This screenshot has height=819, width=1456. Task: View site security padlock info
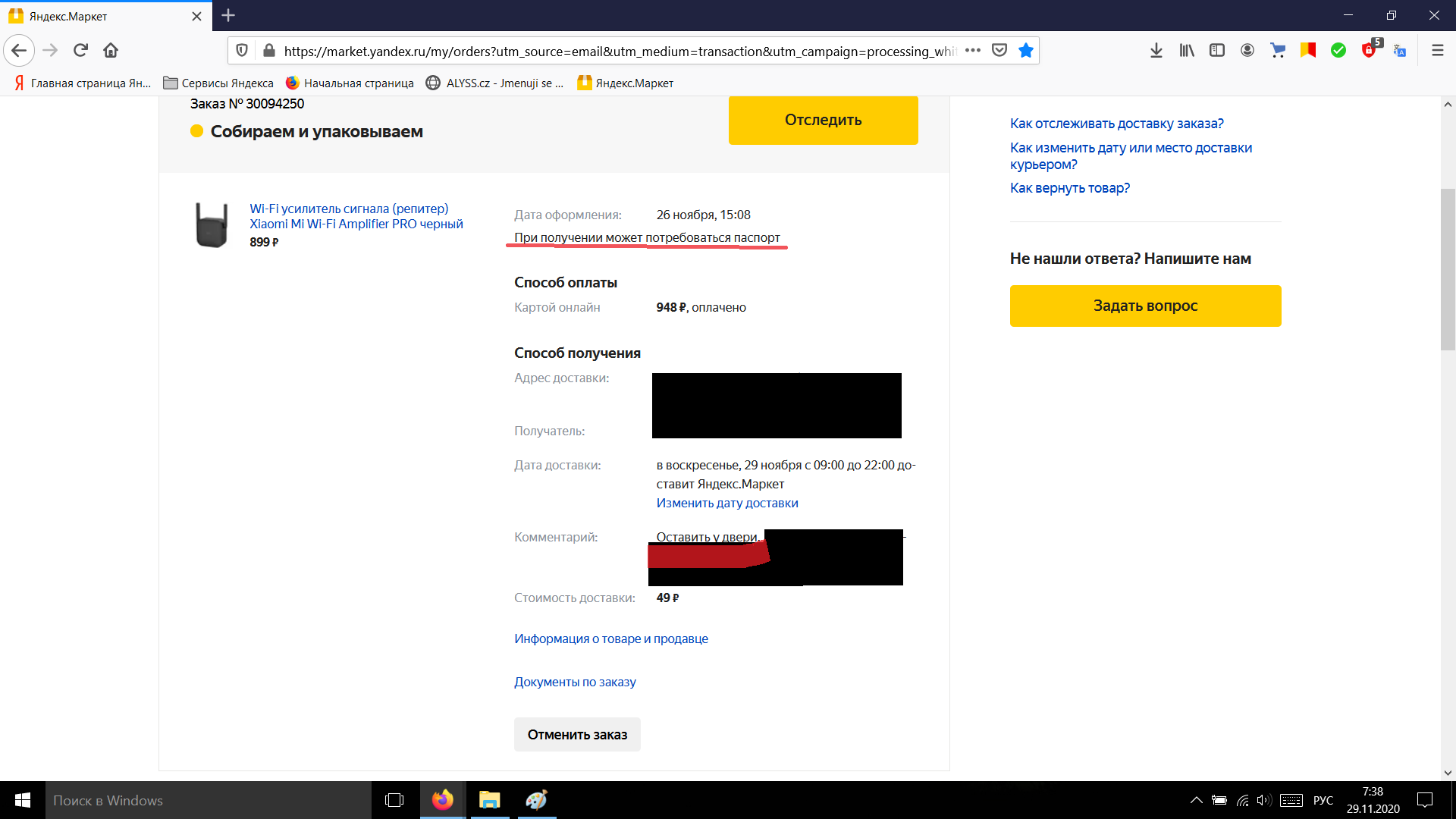[x=268, y=51]
